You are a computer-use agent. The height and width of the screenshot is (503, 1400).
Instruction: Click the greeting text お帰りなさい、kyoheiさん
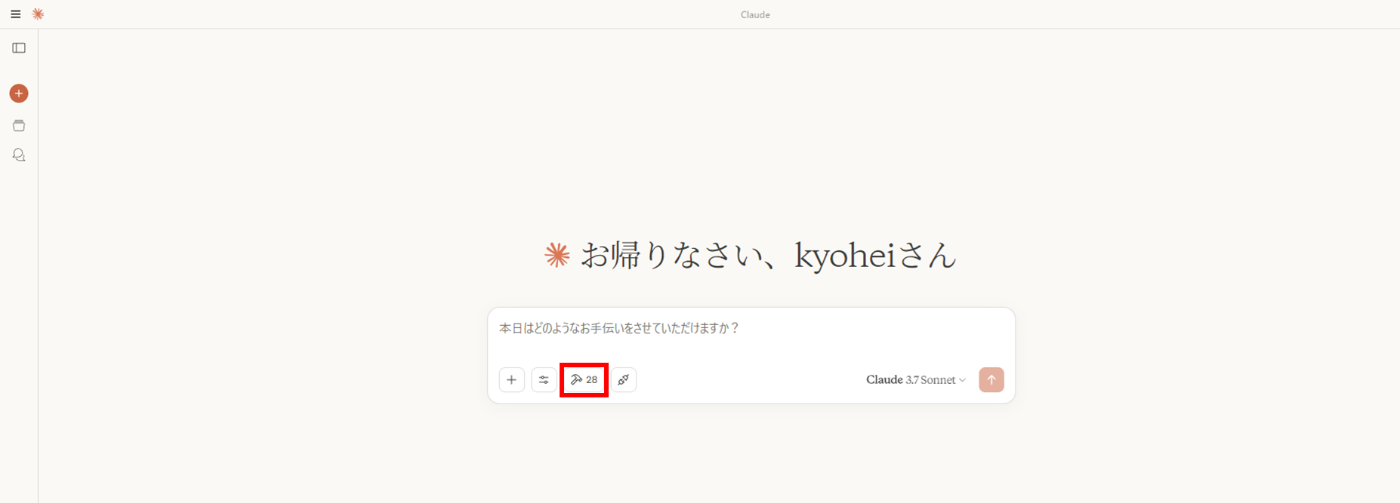[x=768, y=256]
